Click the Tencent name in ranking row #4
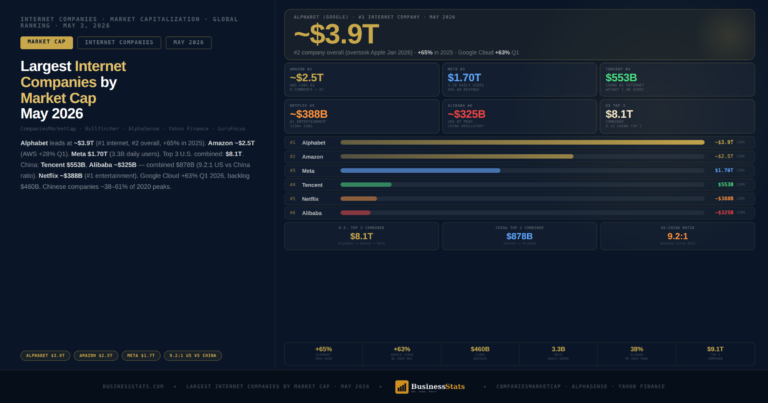Viewport: 768px width, 403px height. (312, 185)
